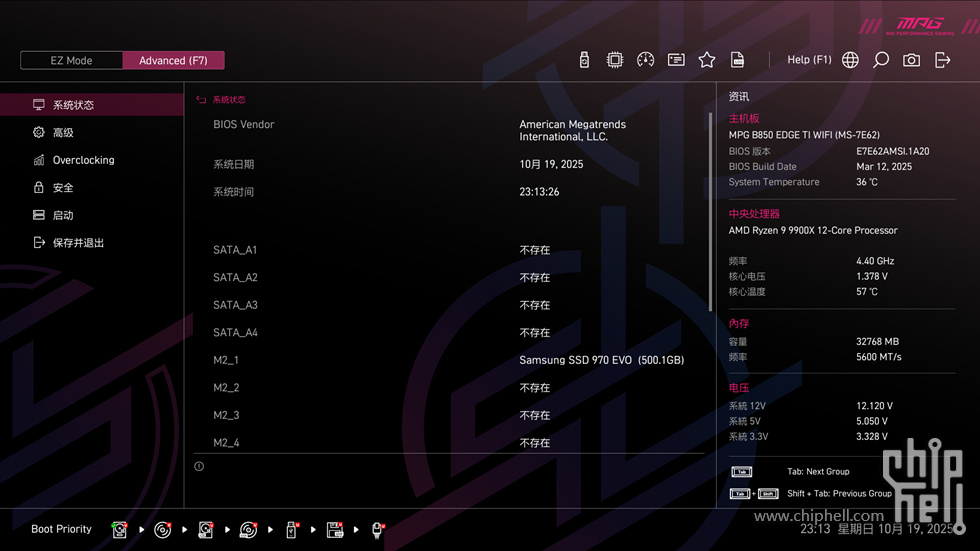The width and height of the screenshot is (980, 551).
Task: Switch to EZ Mode
Action: (72, 60)
